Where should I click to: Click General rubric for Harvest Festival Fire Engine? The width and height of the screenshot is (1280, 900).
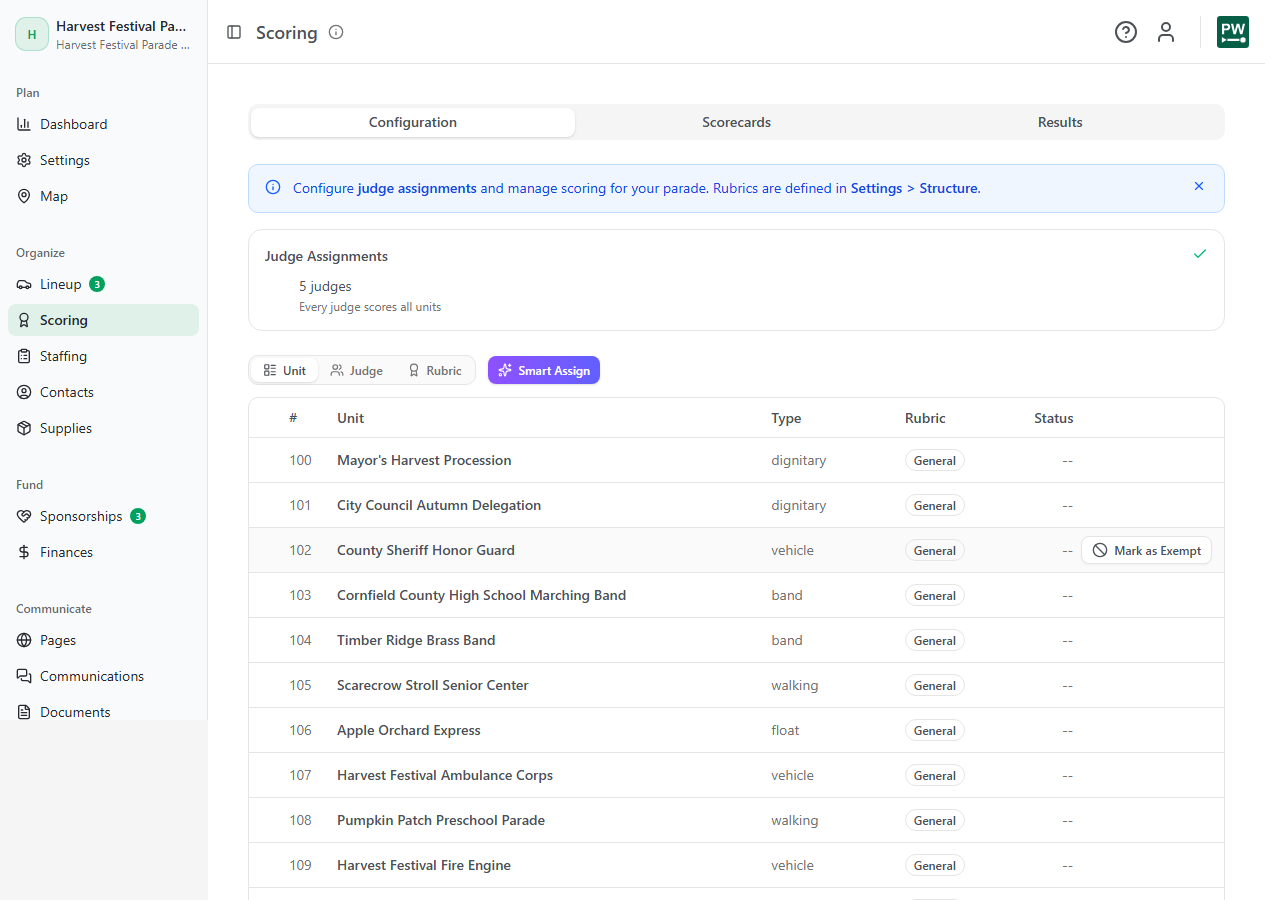coord(935,865)
